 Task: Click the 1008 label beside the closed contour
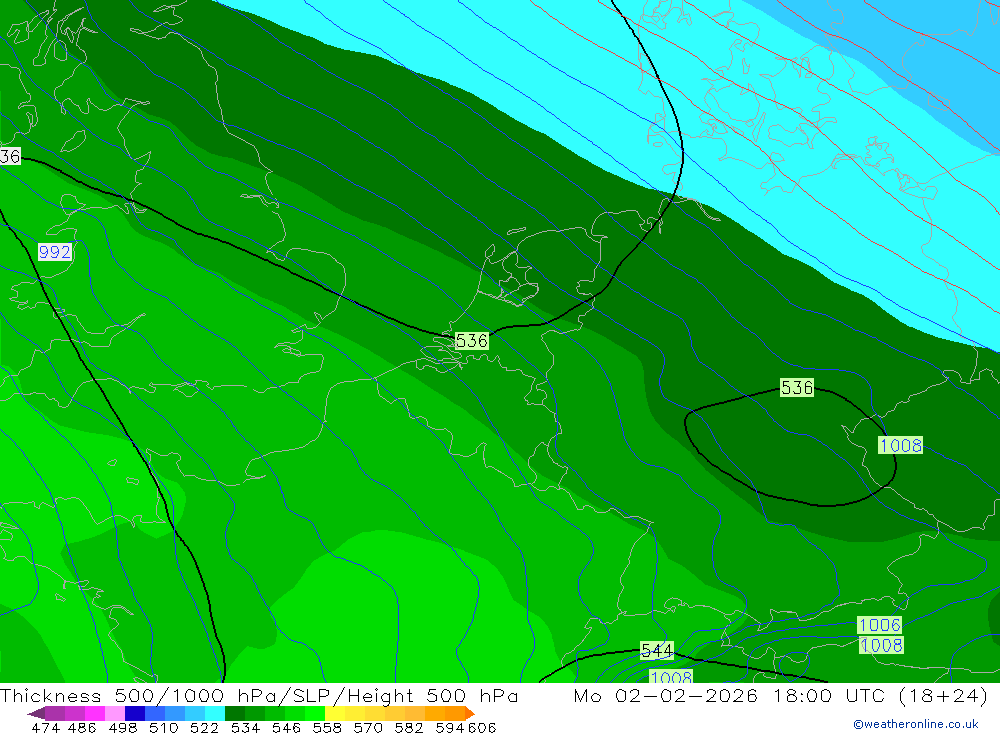tap(901, 445)
